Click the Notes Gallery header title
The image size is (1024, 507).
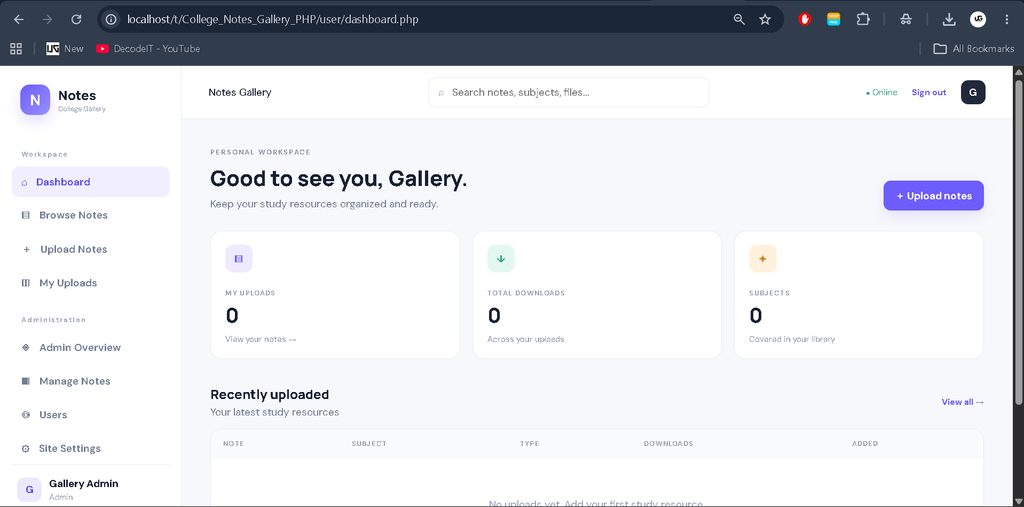240,93
